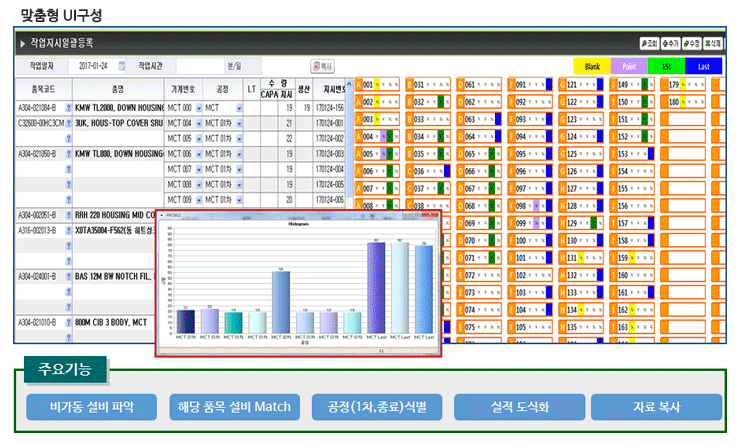The height and width of the screenshot is (446, 743).
Task: Select the blue Last legend swatch
Action: tap(704, 66)
